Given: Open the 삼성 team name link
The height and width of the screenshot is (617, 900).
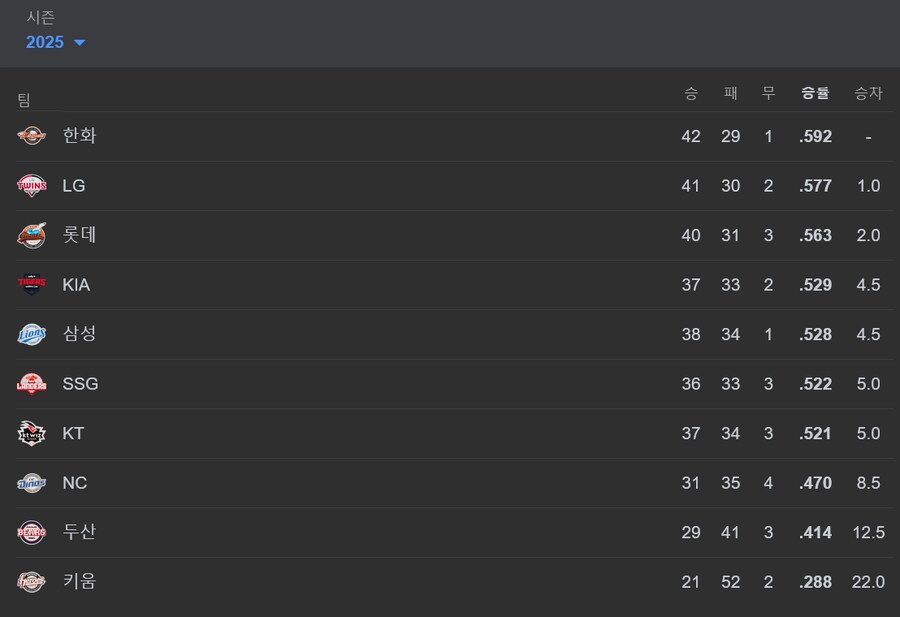Looking at the screenshot, I should [x=79, y=334].
